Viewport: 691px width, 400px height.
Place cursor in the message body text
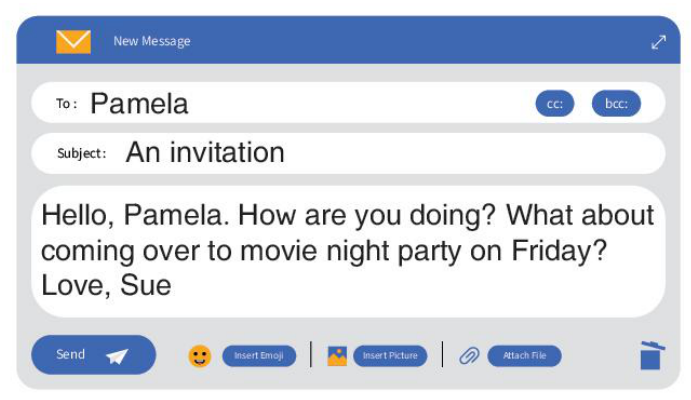pyautogui.click(x=348, y=251)
